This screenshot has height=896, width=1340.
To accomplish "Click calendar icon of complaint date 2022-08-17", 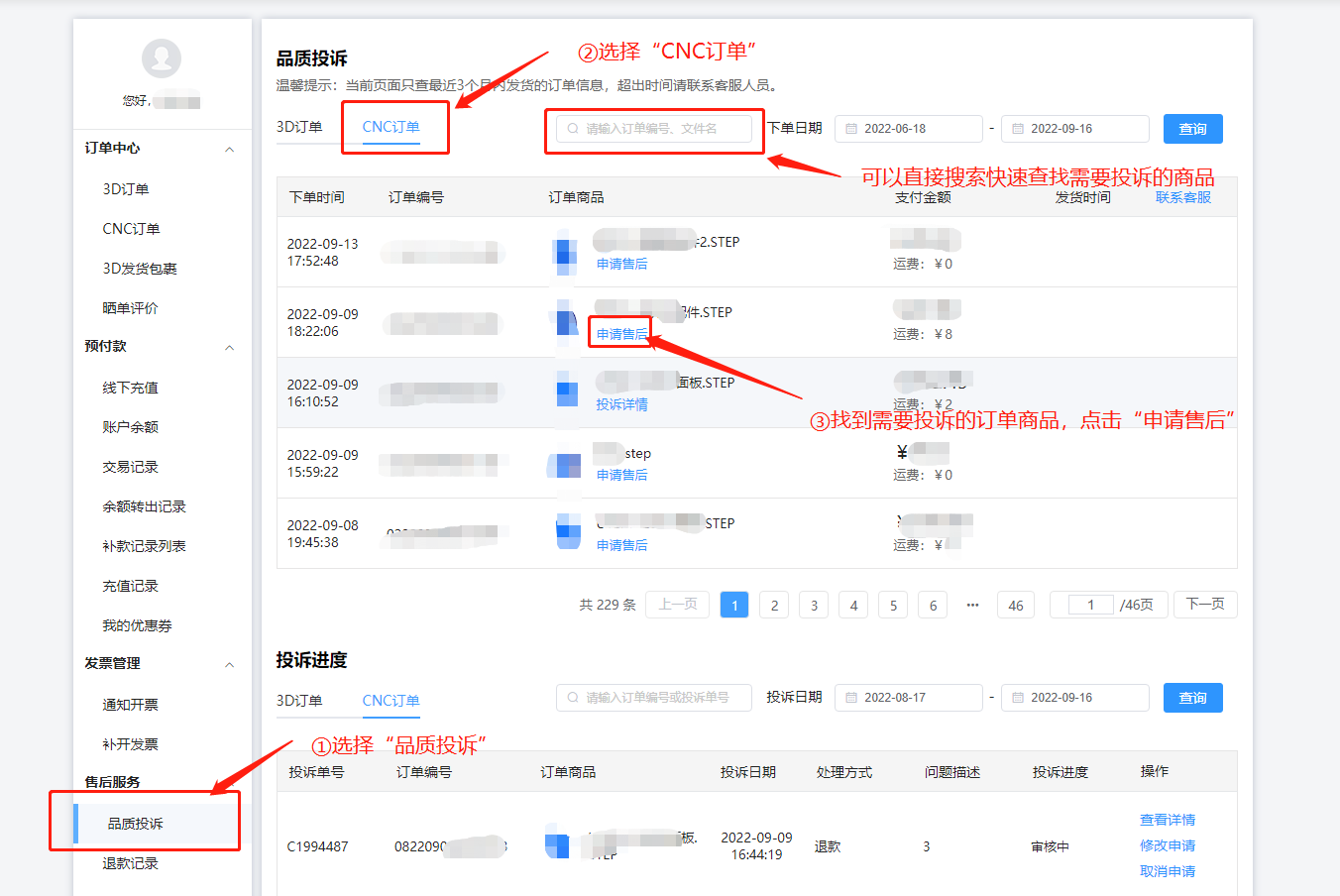I will pyautogui.click(x=851, y=698).
